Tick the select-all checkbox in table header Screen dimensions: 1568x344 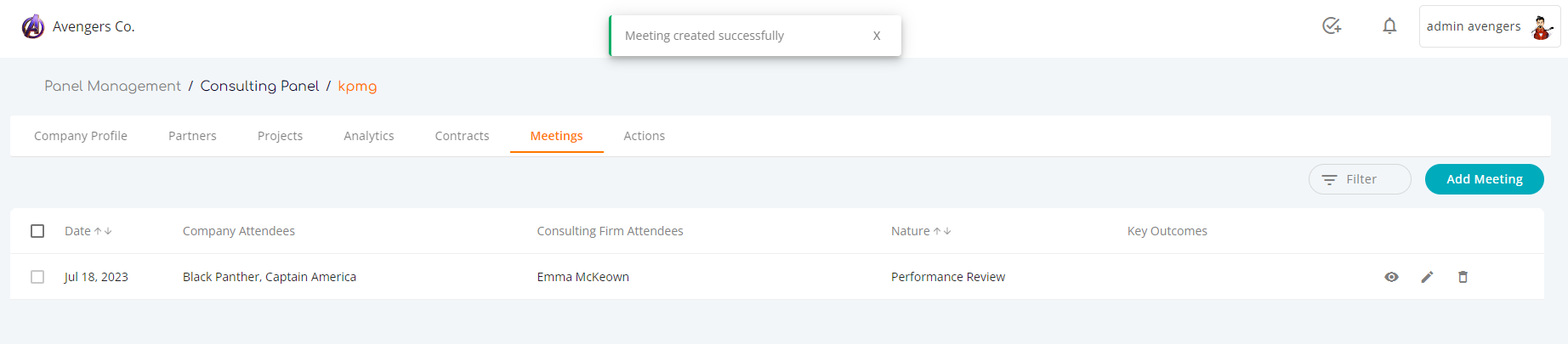point(37,231)
